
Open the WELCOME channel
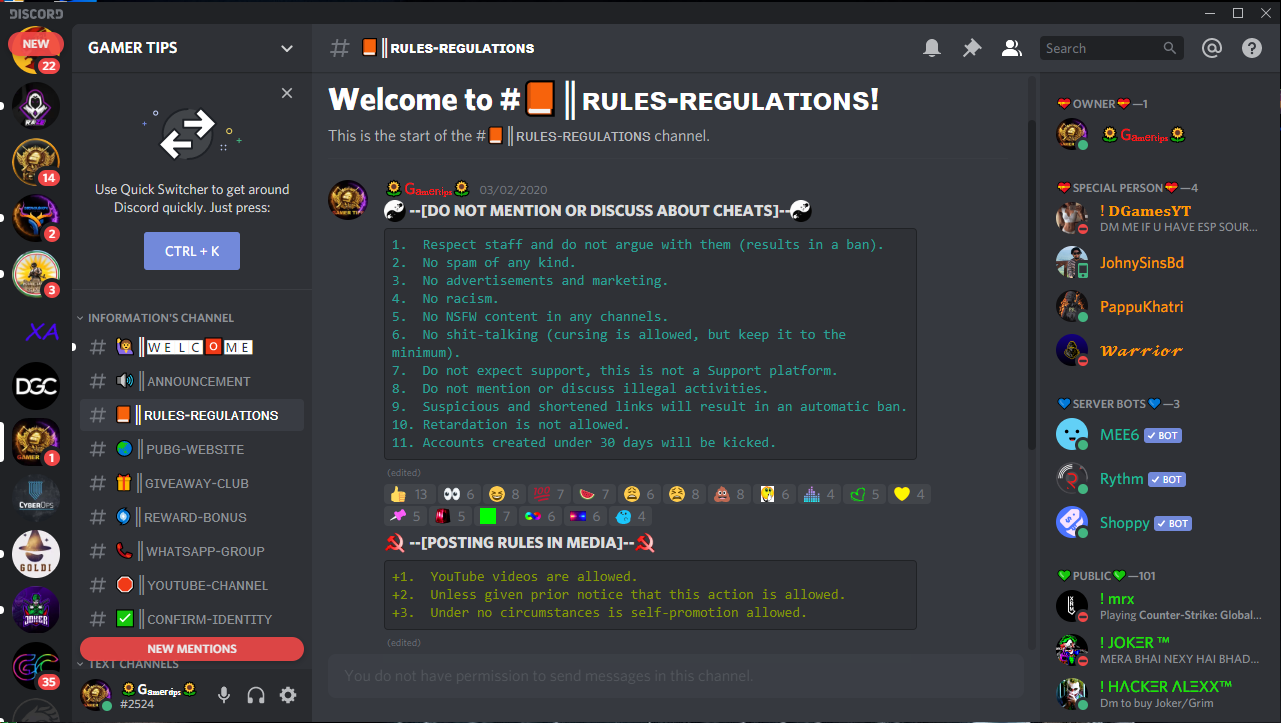pos(192,347)
